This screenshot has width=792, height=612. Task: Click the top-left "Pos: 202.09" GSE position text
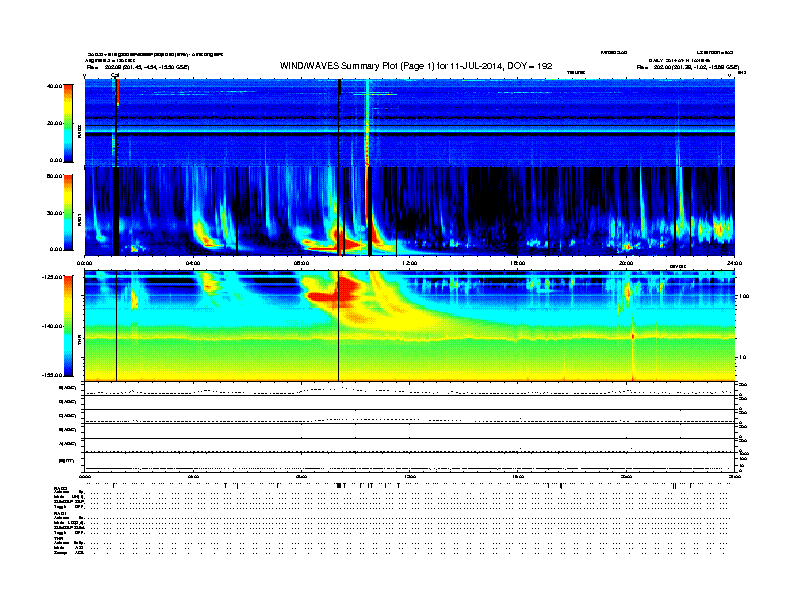click(x=138, y=67)
